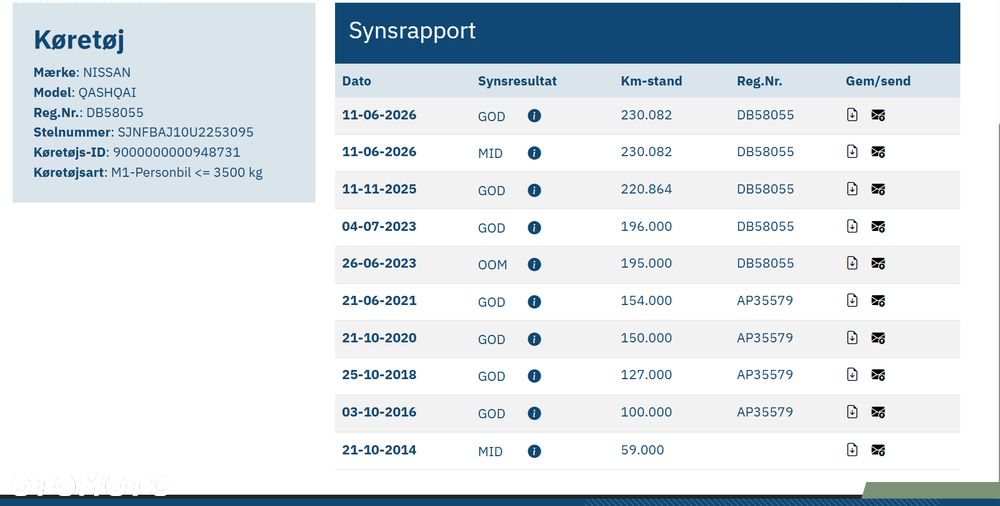Viewport: 1000px width, 506px height.
Task: Email the 03-10-2016 inspection report
Action: pos(878,413)
